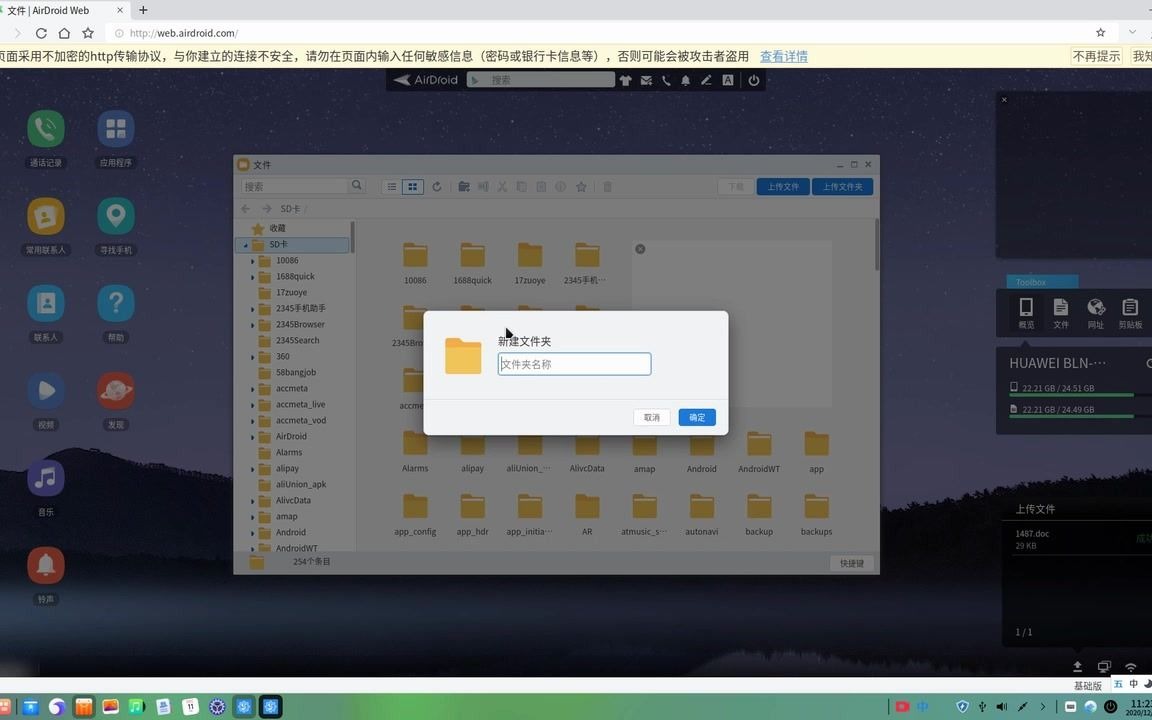Click the Toolbox 概览 overview phone icon
Image resolution: width=1152 pixels, height=720 pixels.
(1026, 306)
